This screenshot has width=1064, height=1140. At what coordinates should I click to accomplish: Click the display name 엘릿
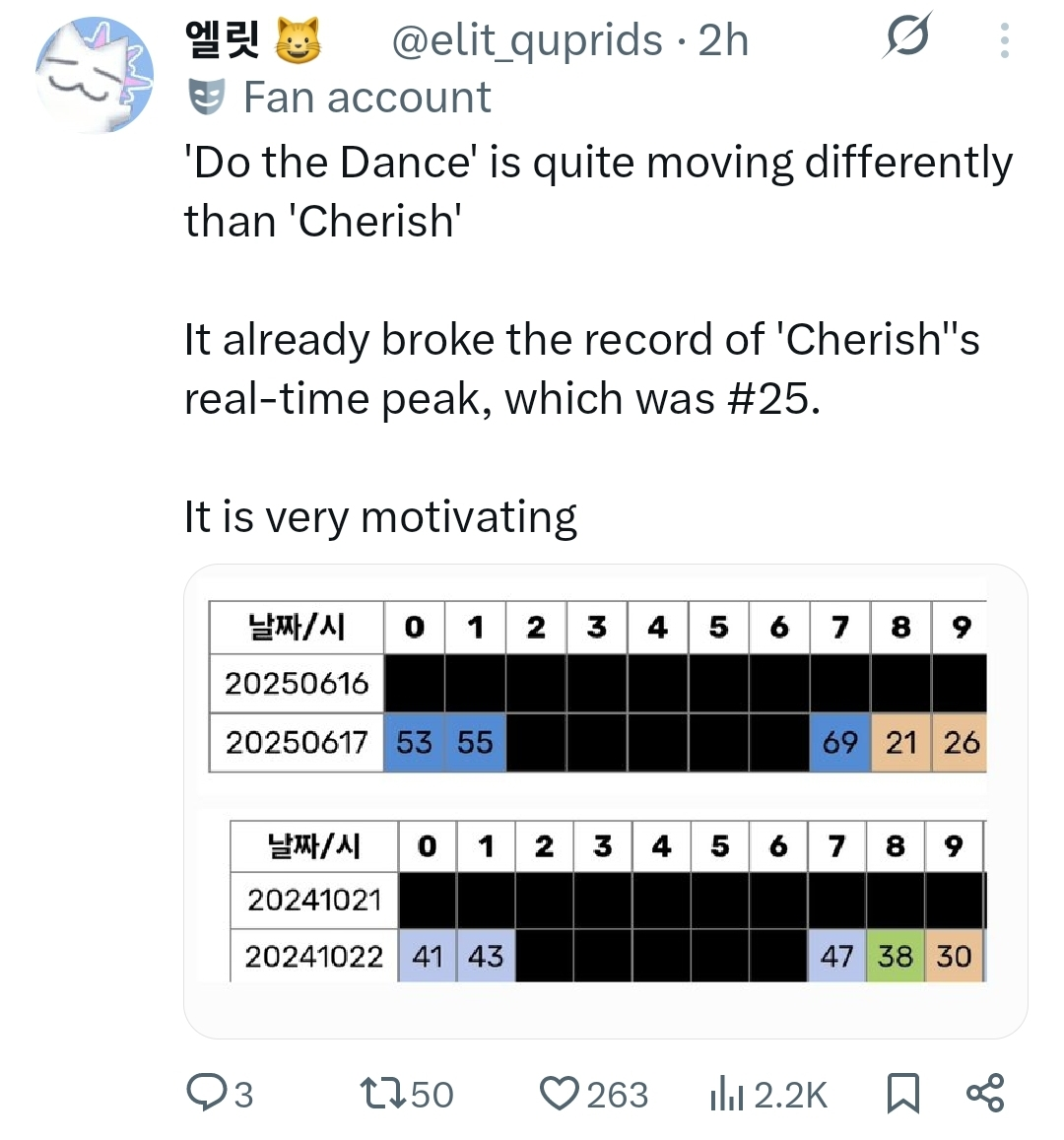click(222, 39)
